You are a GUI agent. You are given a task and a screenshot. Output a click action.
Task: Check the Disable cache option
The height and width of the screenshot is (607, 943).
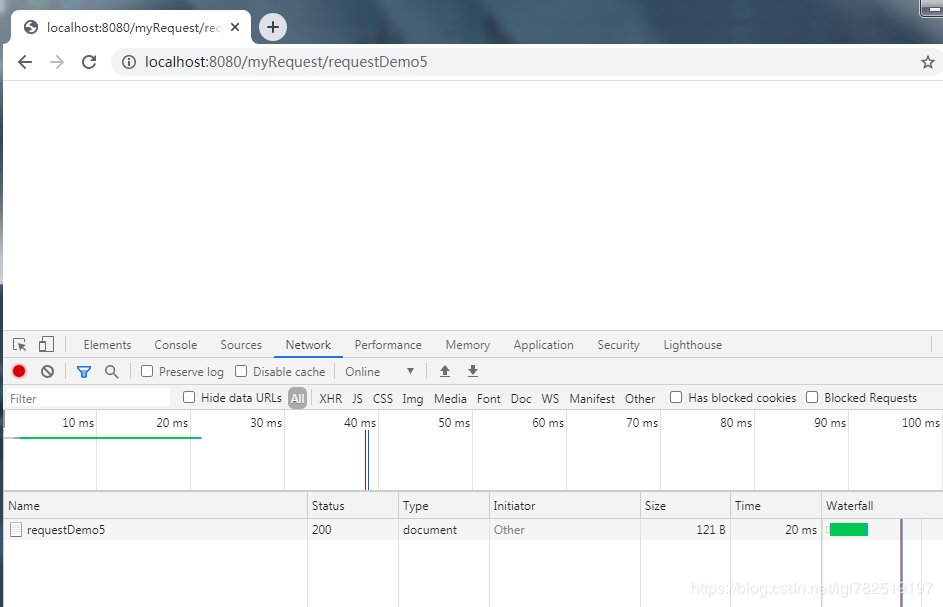[241, 372]
